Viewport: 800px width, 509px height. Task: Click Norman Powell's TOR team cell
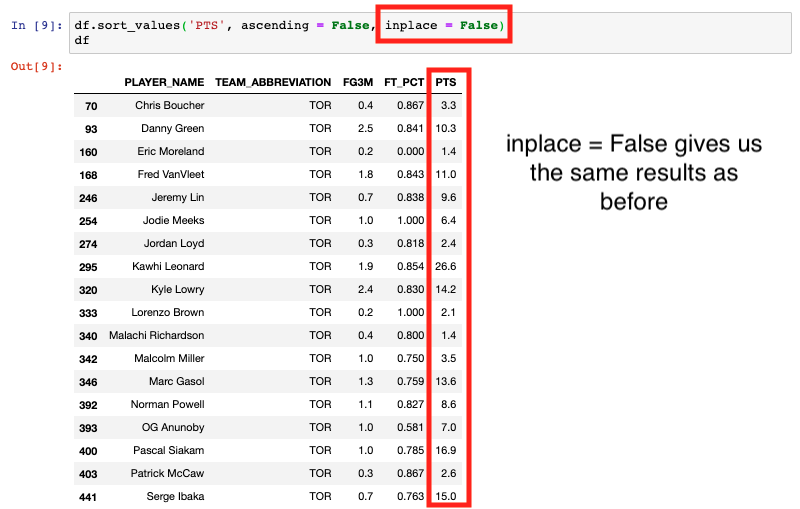[x=320, y=404]
